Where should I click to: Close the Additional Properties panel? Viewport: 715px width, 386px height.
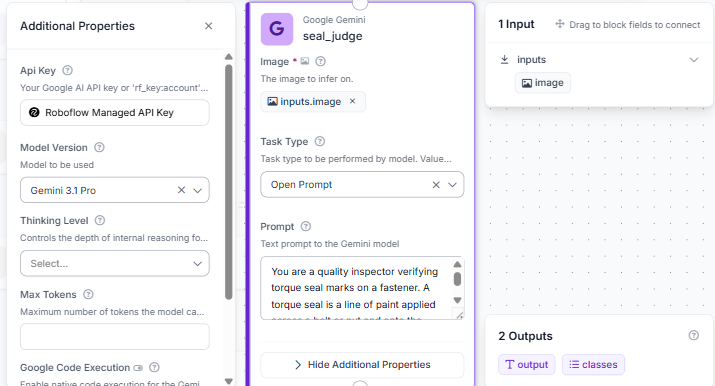click(x=208, y=26)
